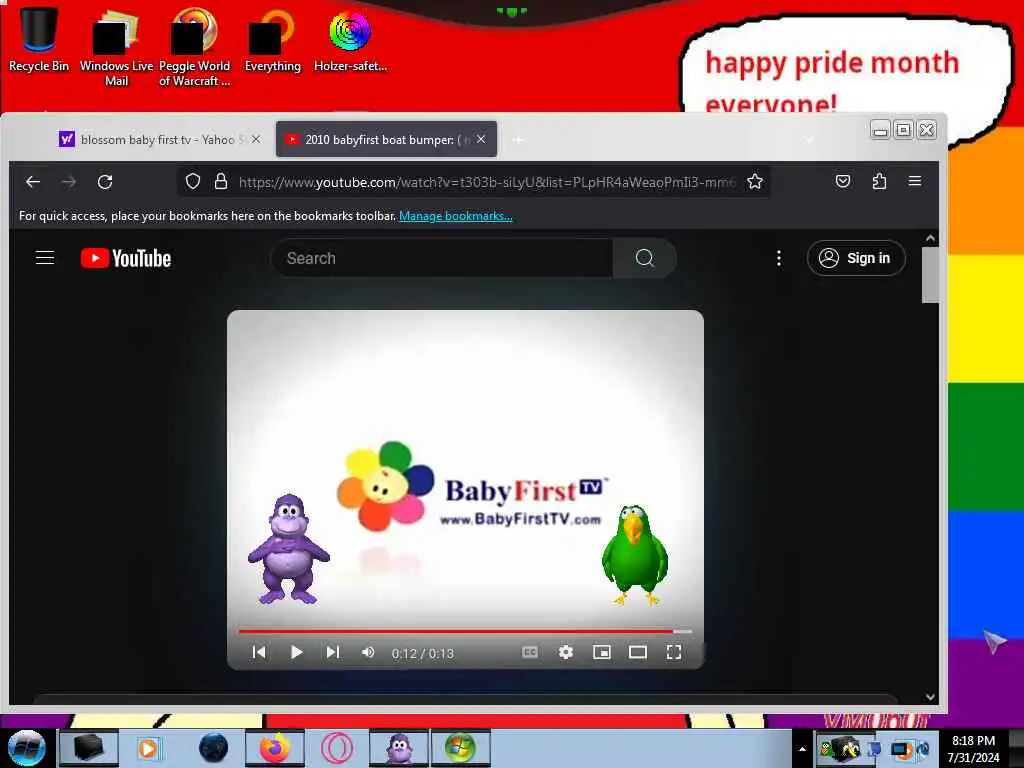Open the Opera browser taskbar icon
Viewport: 1024px width, 768px height.
point(337,748)
